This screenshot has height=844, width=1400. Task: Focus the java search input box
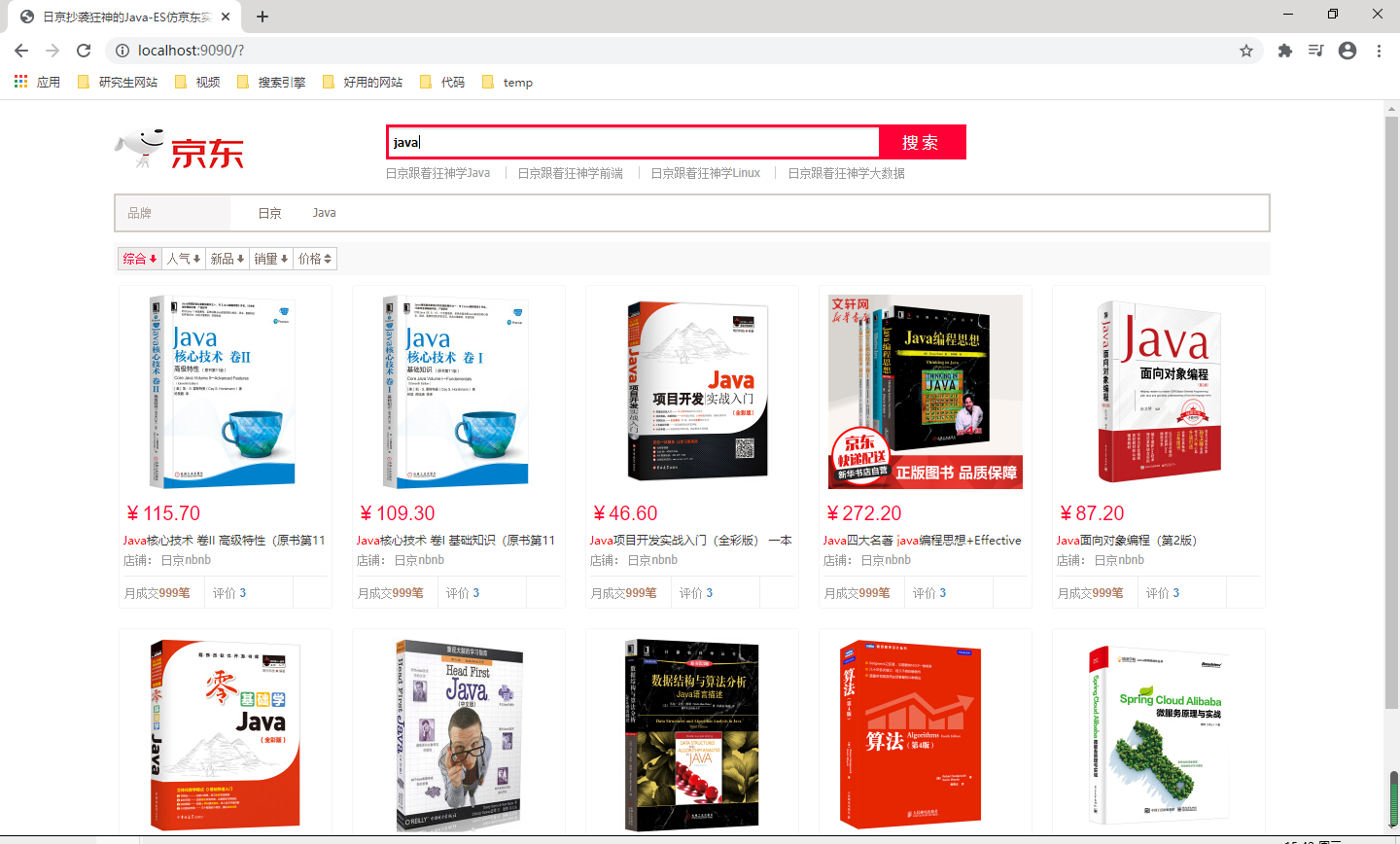point(633,142)
